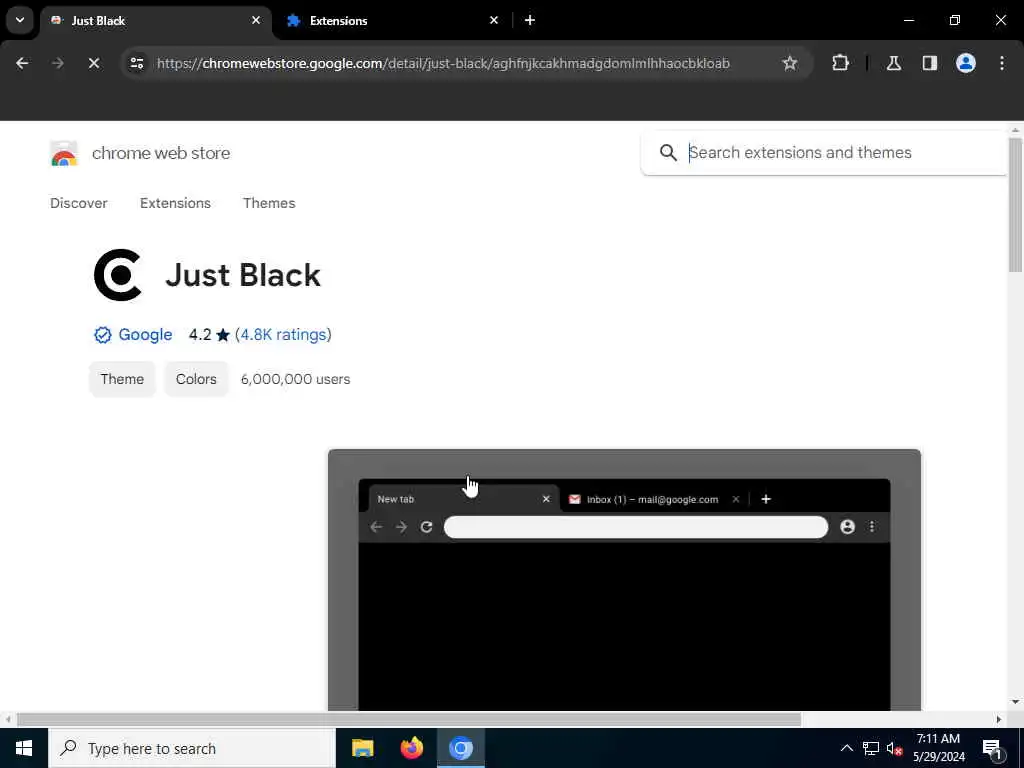Screen dimensions: 1024x768
Task: Go back to previous page
Action: [x=22, y=63]
